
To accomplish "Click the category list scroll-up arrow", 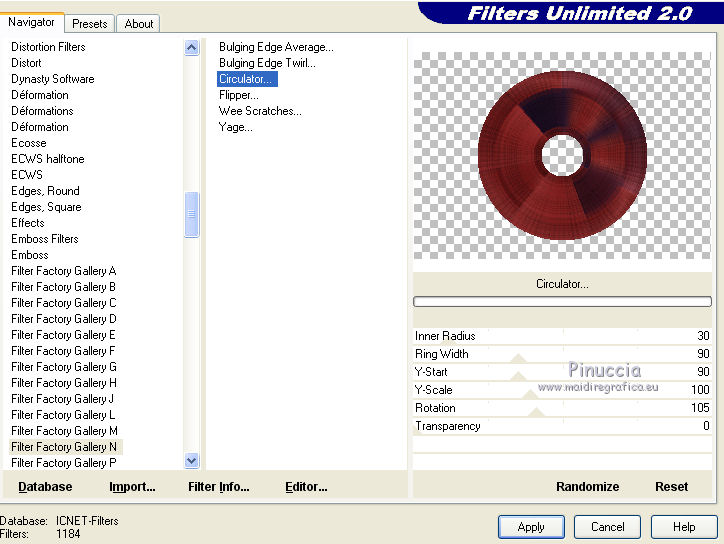I will click(x=191, y=47).
